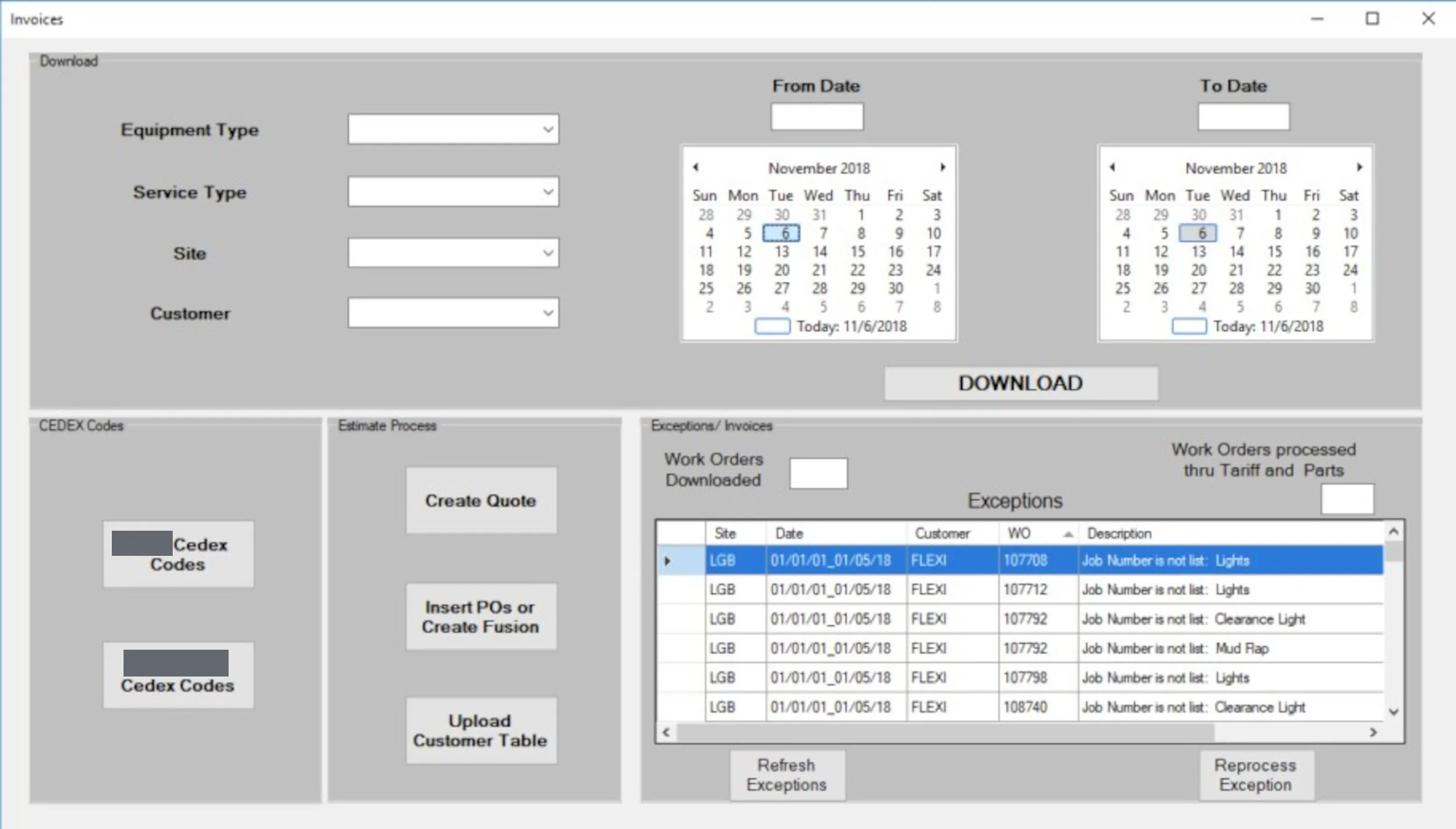Click Upload Customer Table button
Image resolution: width=1456 pixels, height=829 pixels.
(480, 731)
